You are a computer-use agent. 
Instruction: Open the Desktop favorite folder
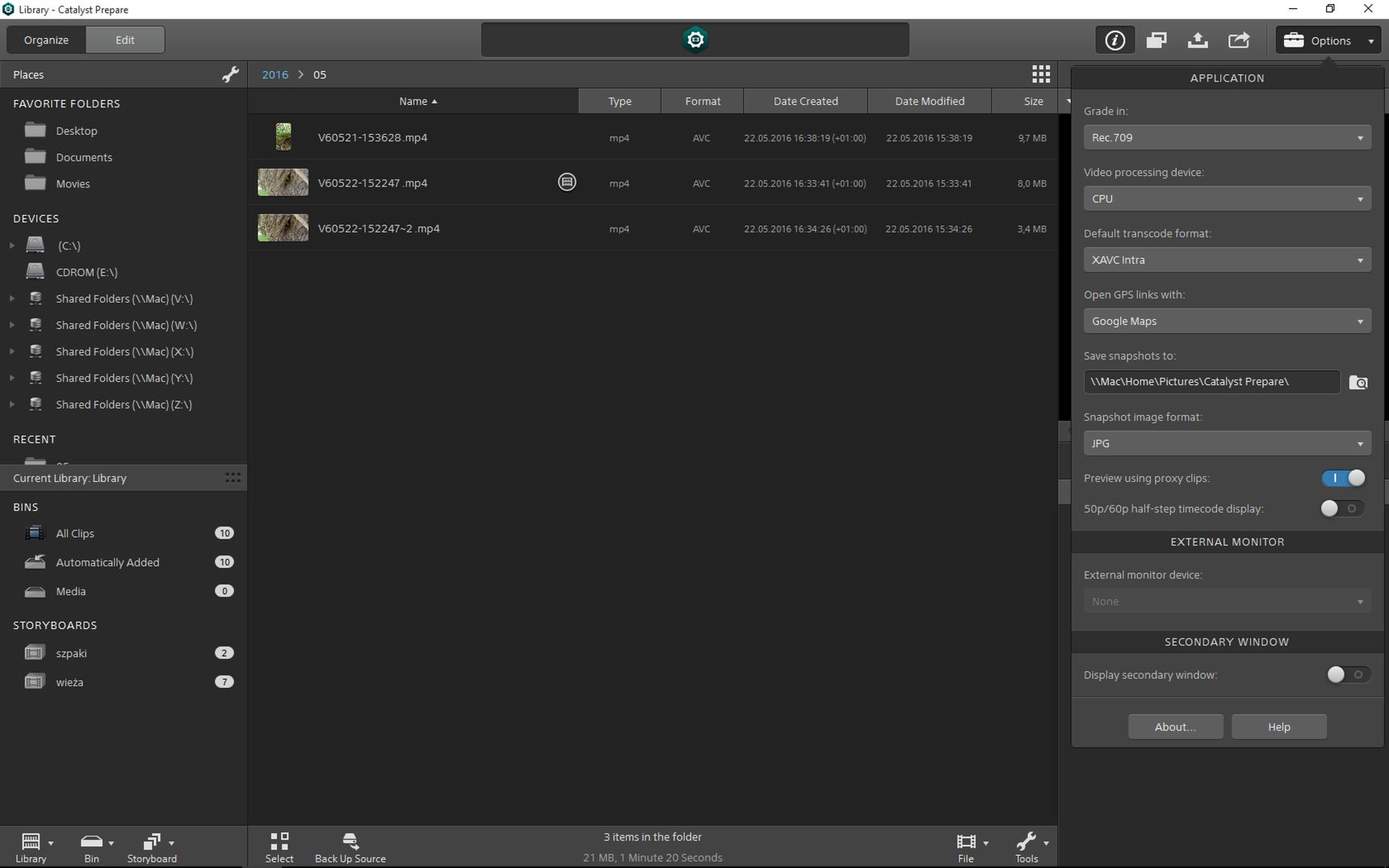pyautogui.click(x=76, y=131)
